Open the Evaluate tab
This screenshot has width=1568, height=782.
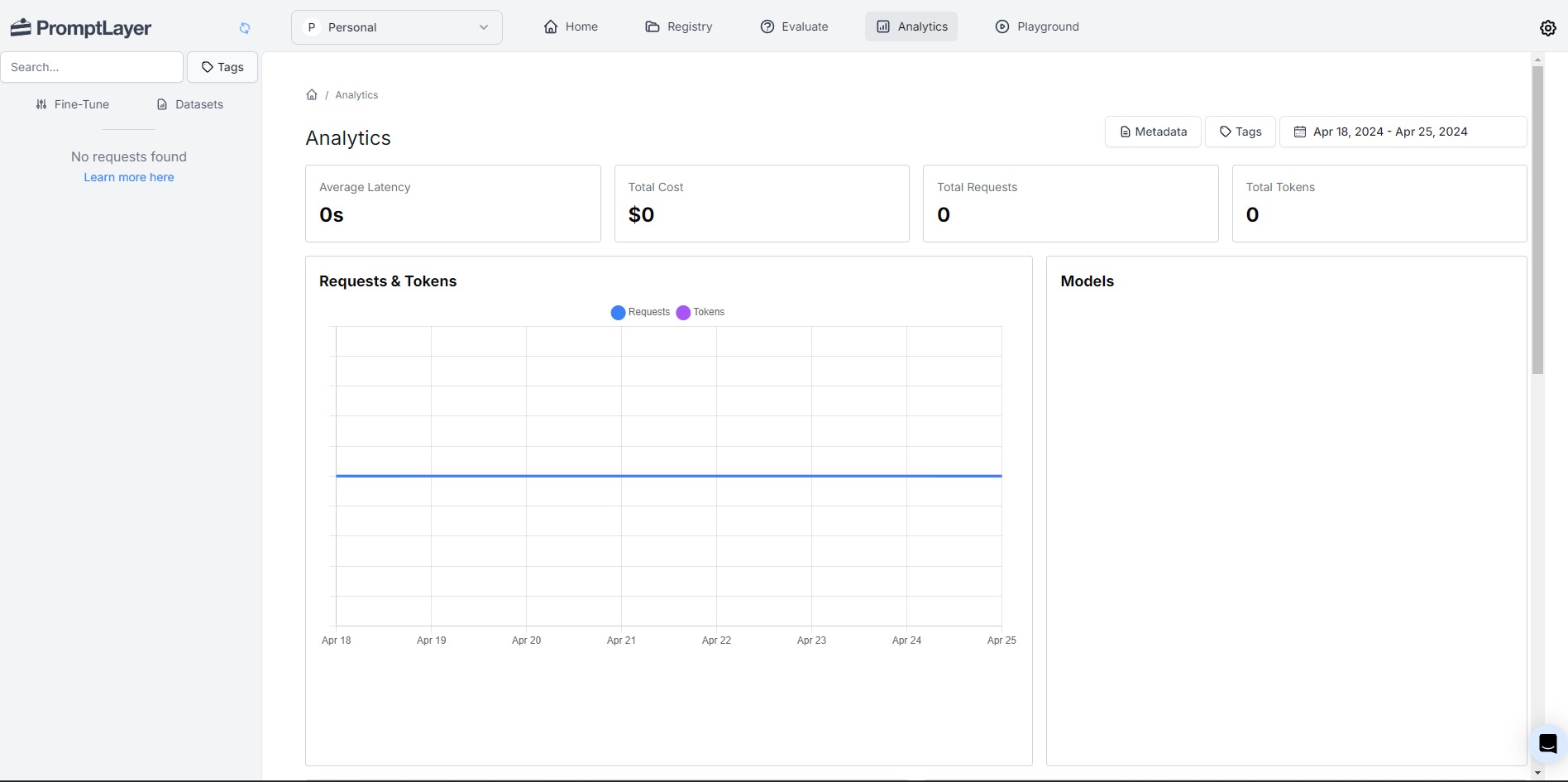794,26
